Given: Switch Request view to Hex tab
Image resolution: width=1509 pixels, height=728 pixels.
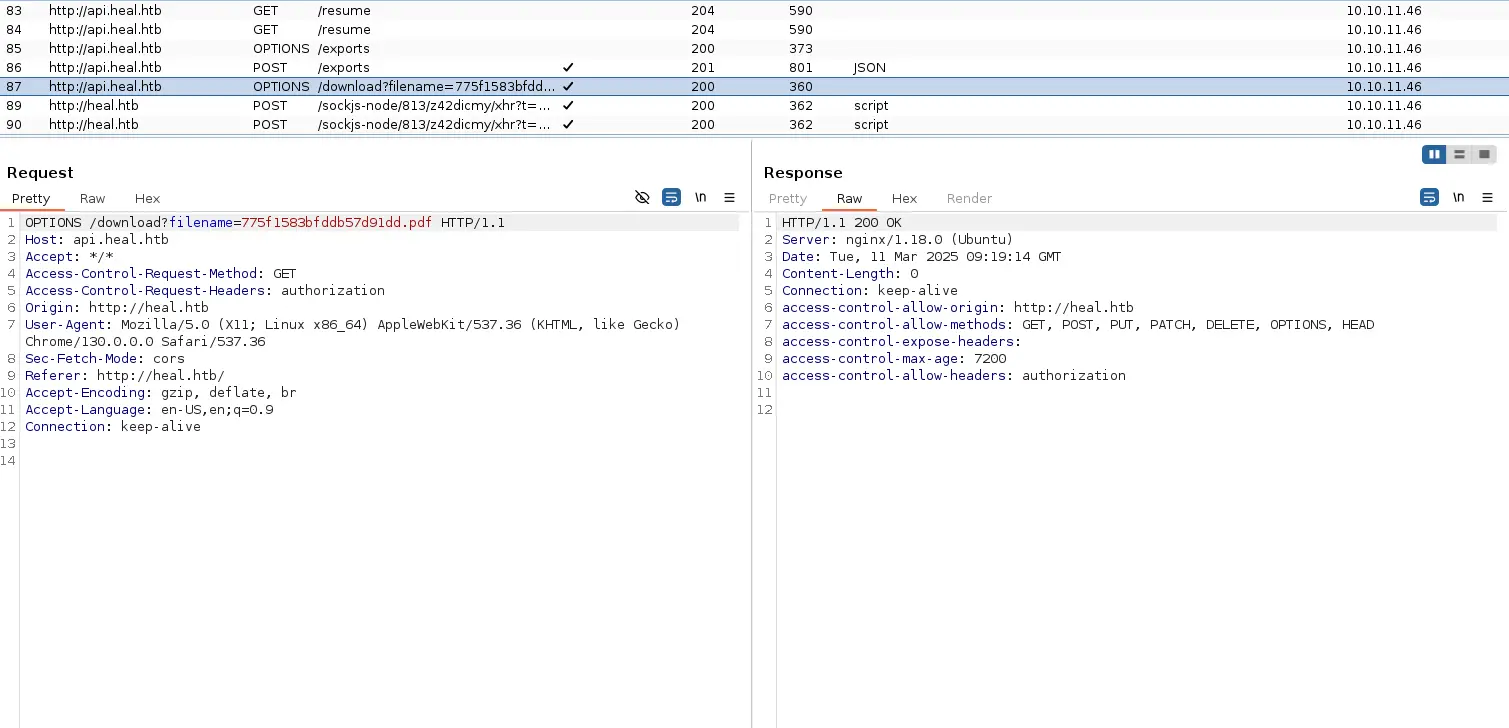Looking at the screenshot, I should [x=147, y=199].
